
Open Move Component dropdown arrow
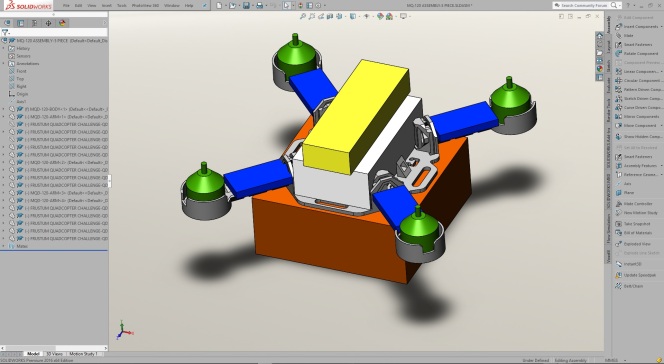tap(661, 126)
